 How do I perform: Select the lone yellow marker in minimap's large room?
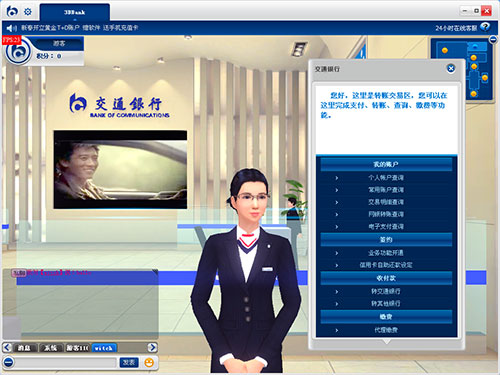tap(444, 51)
